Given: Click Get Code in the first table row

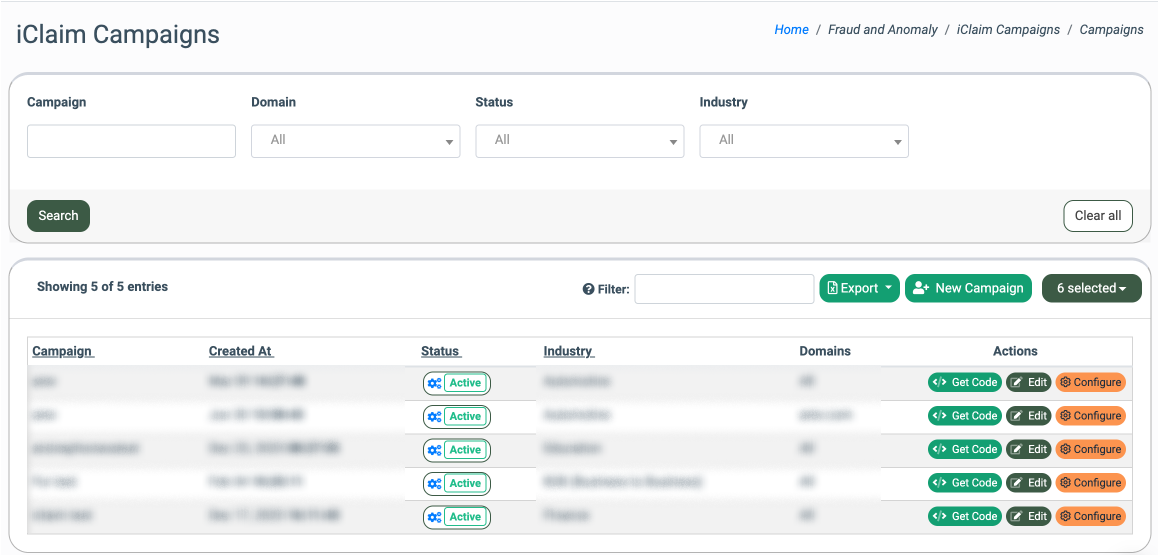Looking at the screenshot, I should pyautogui.click(x=965, y=382).
